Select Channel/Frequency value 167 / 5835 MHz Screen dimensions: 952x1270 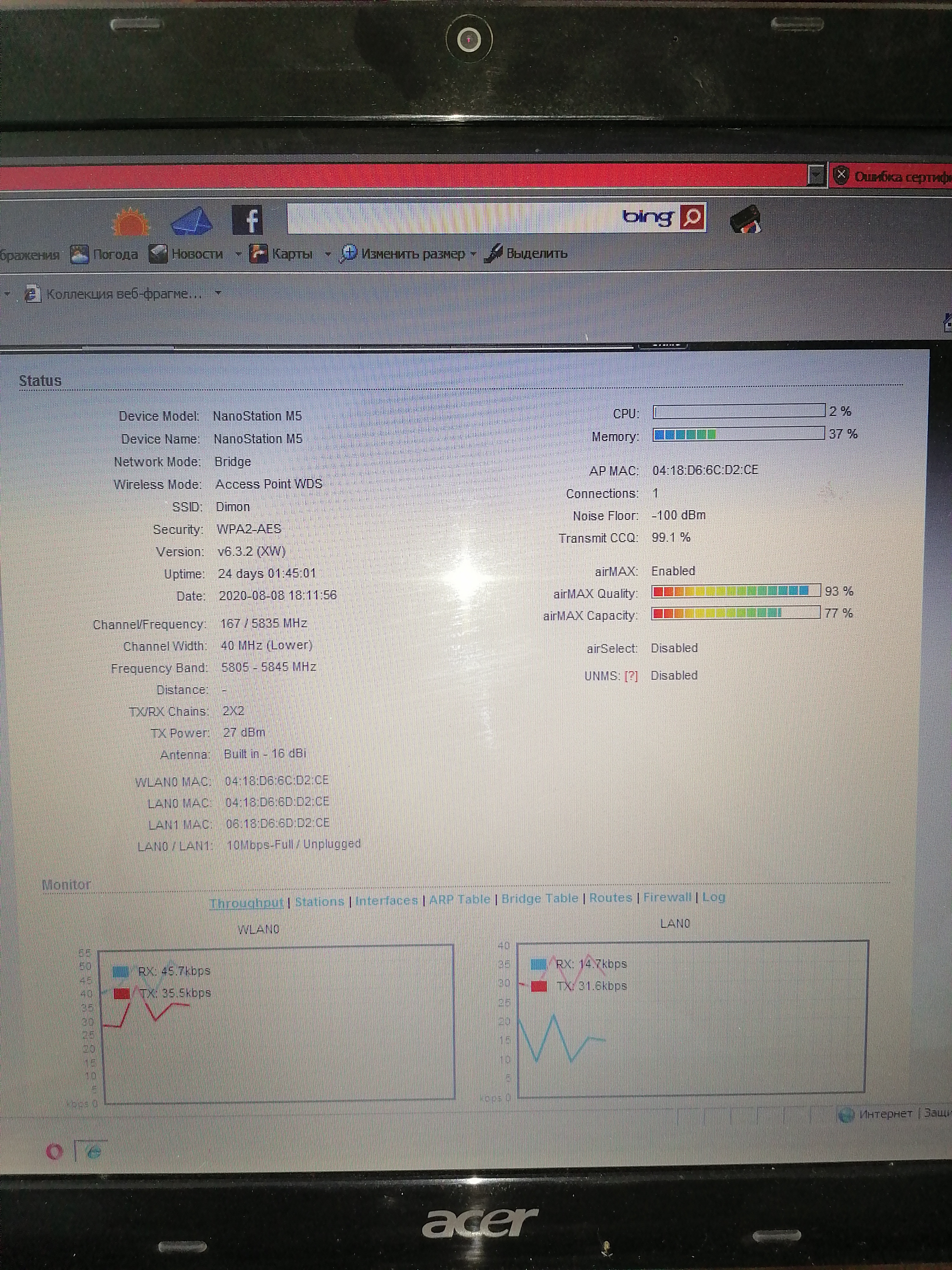263,624
